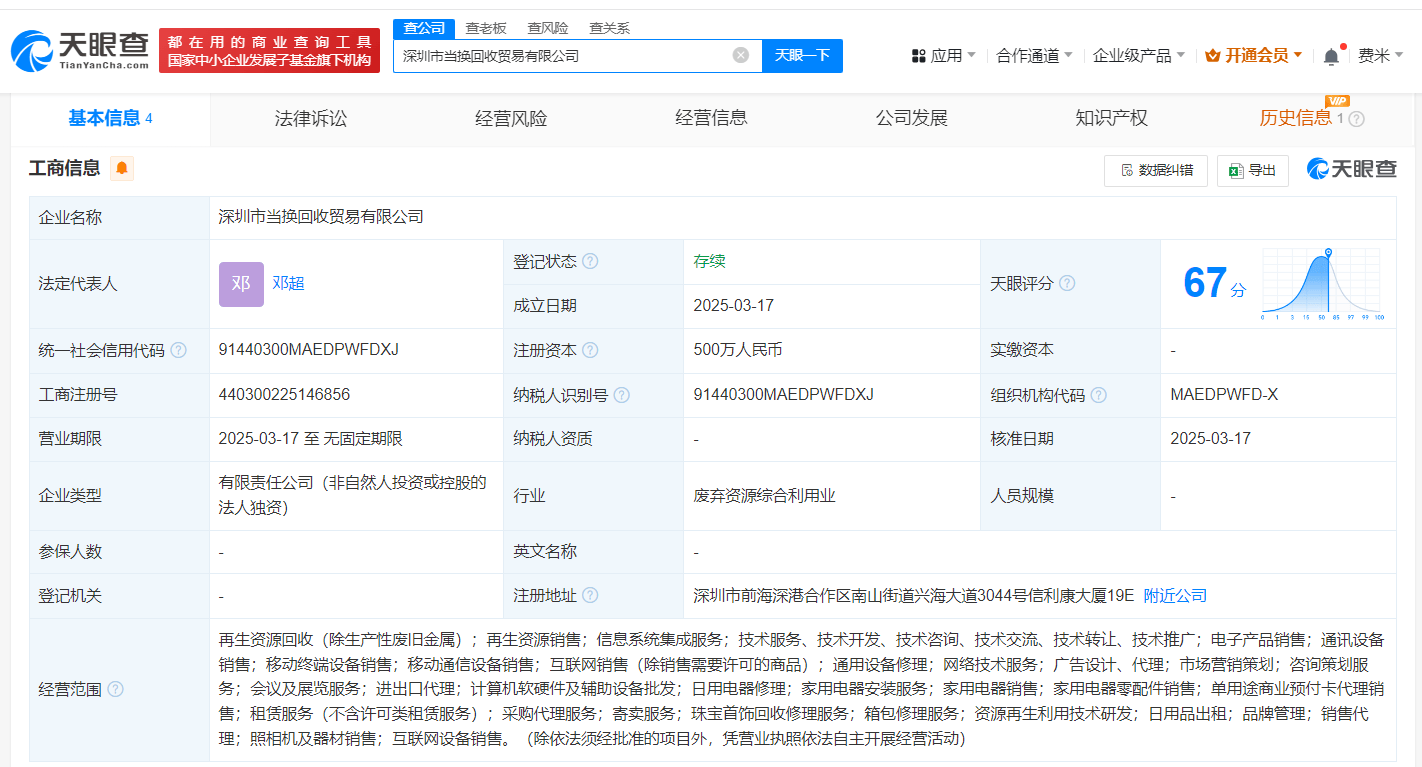Click the 导出 export button
Viewport: 1422px width, 767px height.
coord(1252,171)
